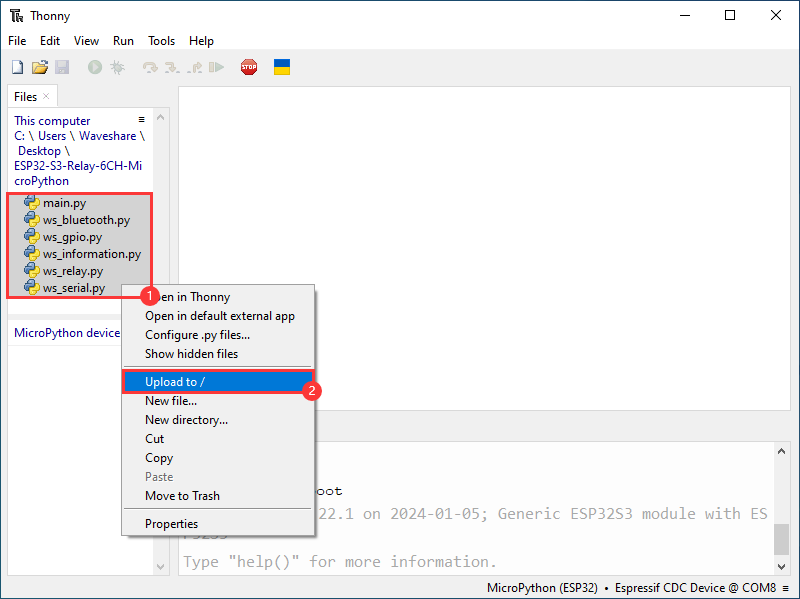Open the Run menu

(x=123, y=41)
